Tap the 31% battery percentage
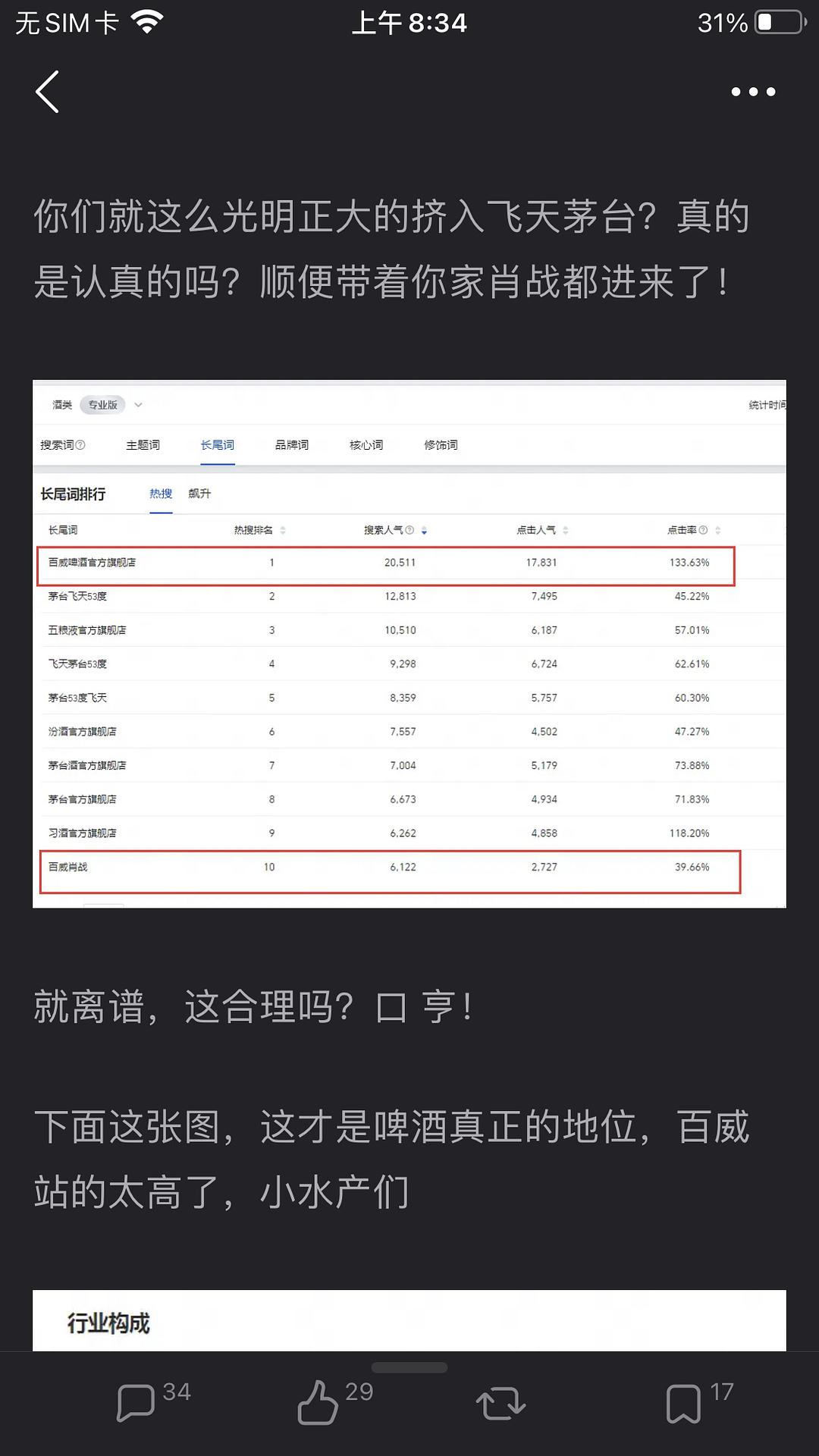 pyautogui.click(x=723, y=23)
